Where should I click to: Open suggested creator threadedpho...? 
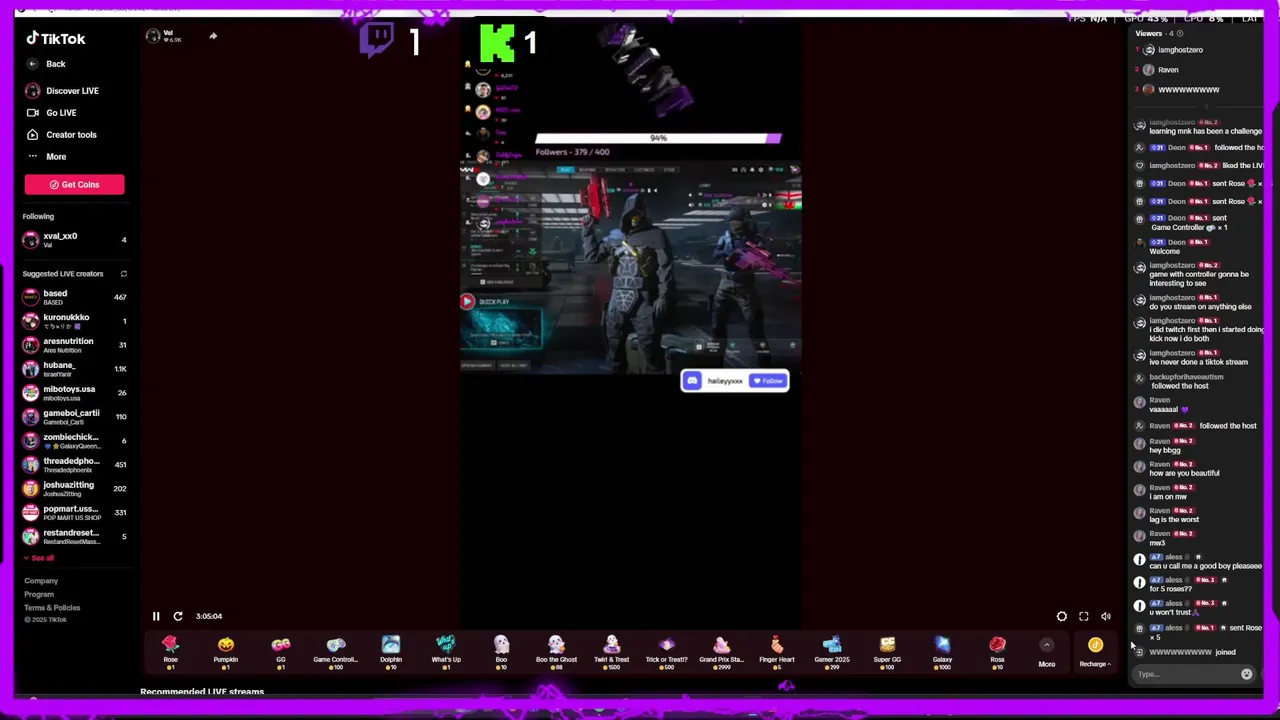75,465
